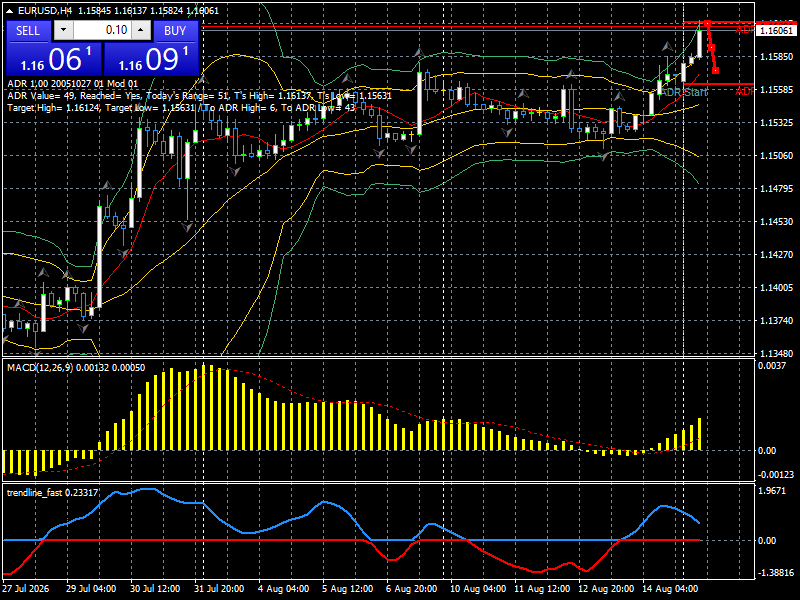The width and height of the screenshot is (800, 600).
Task: Click the 27 Jul 2026 date label
Action: 26,589
